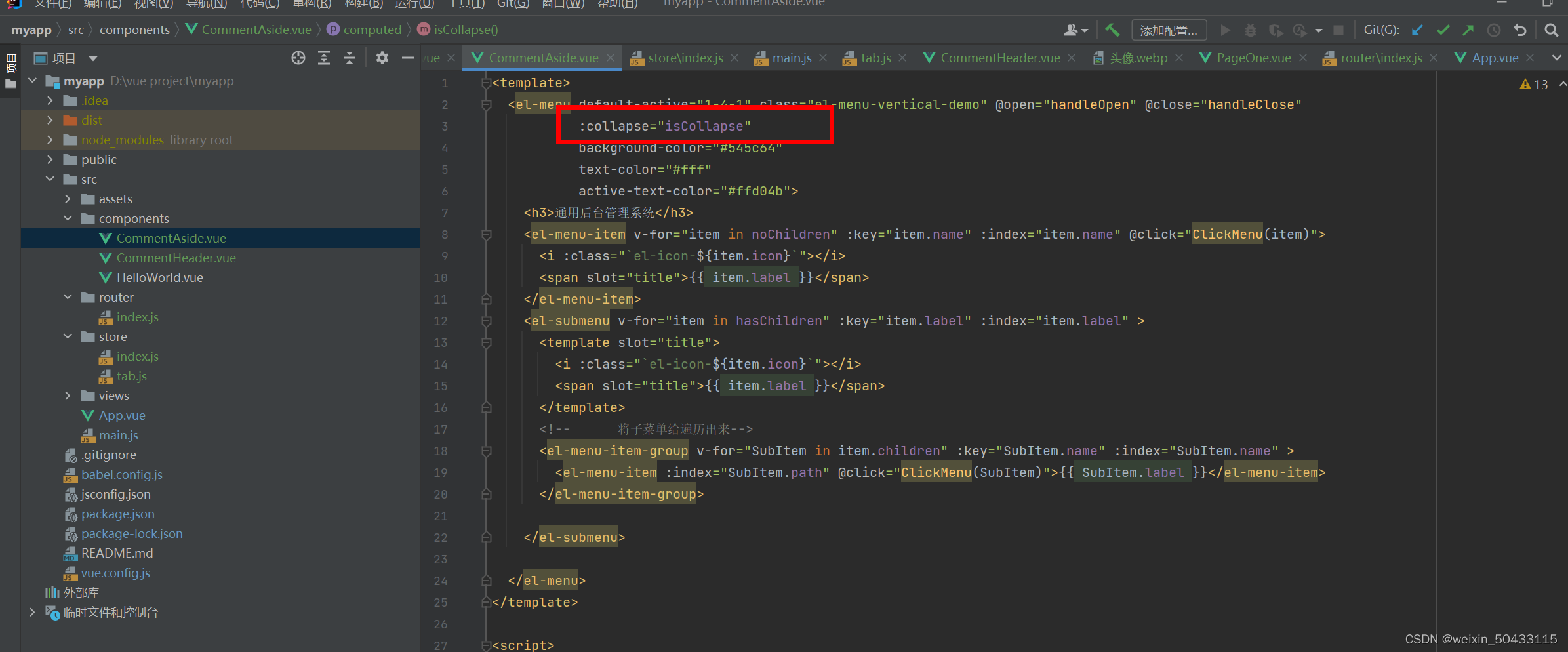Expand the views folder

pyautogui.click(x=68, y=396)
